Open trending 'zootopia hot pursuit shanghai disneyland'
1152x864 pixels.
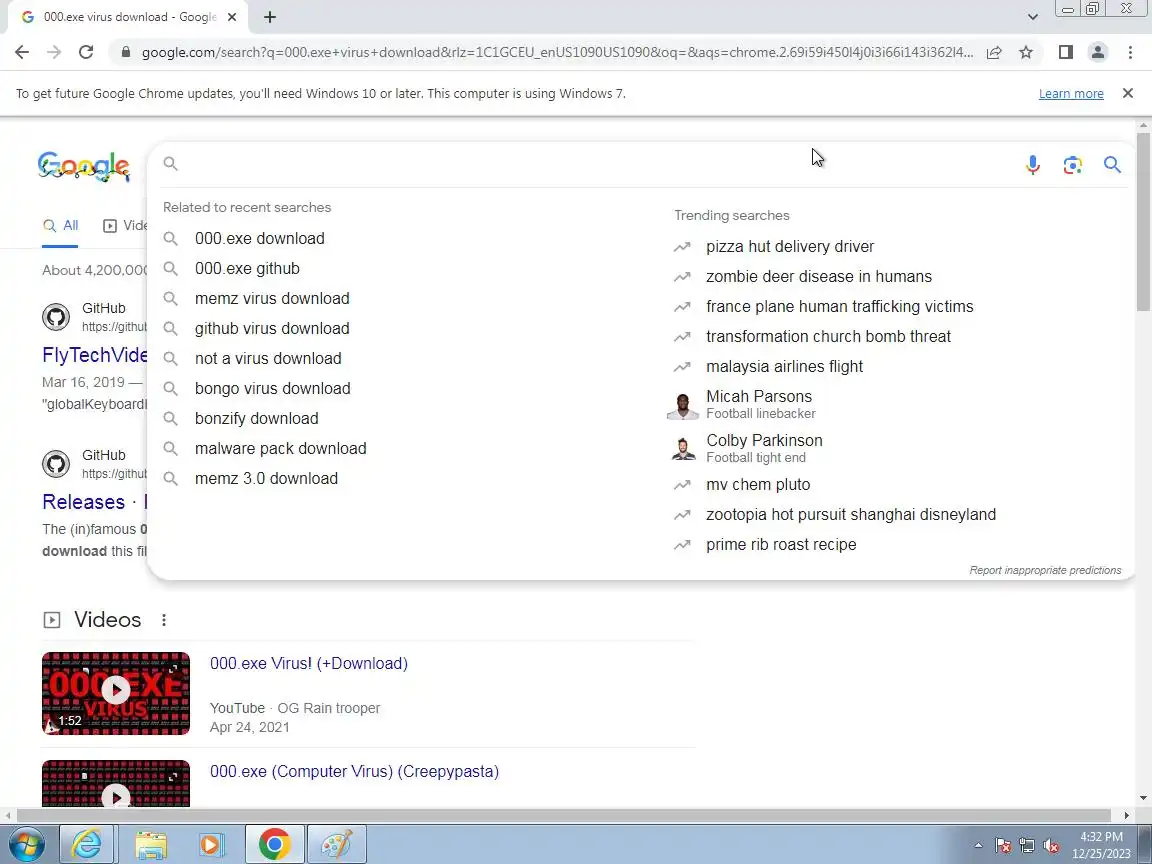click(x=851, y=515)
